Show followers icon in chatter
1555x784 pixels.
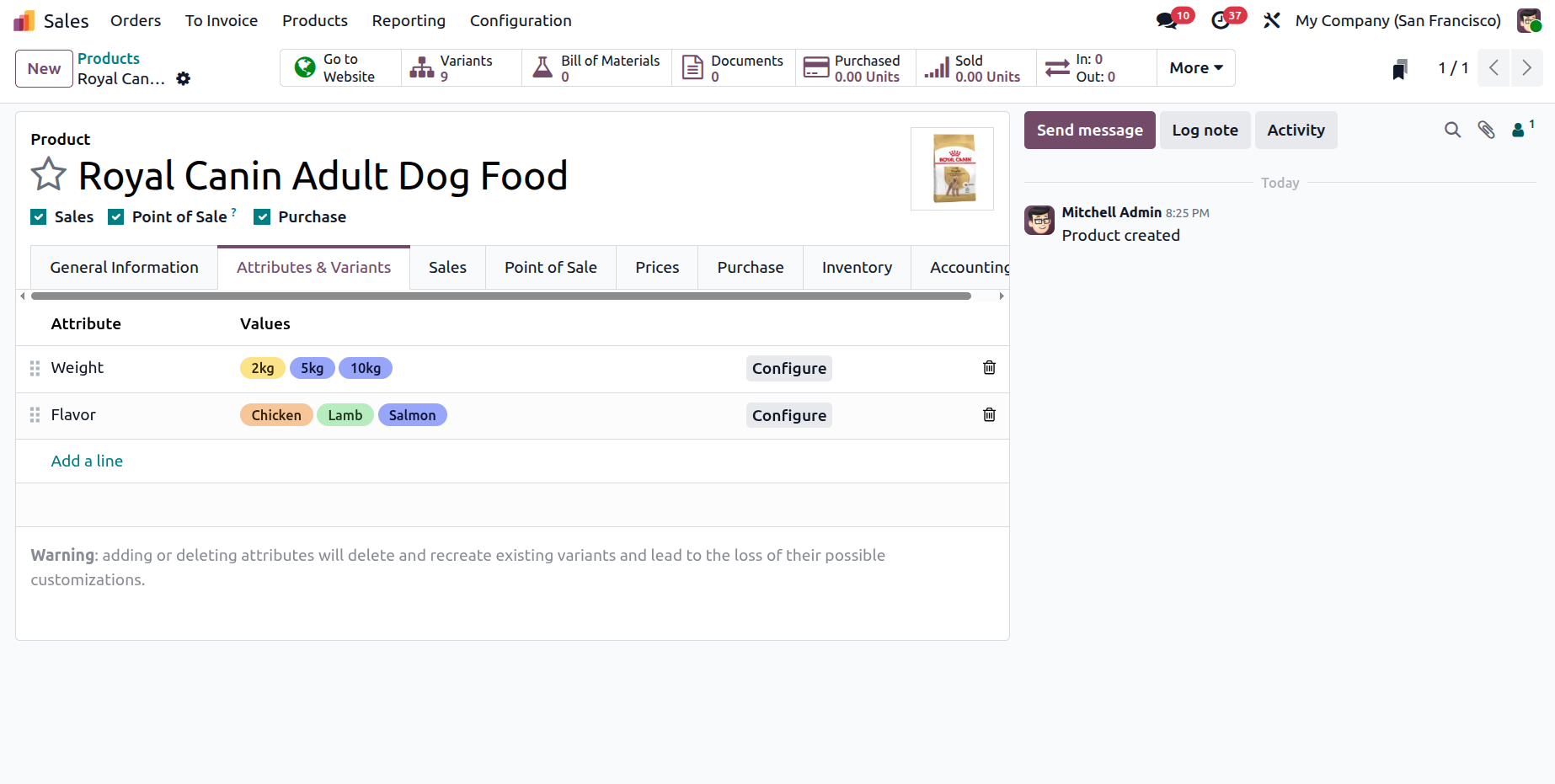pos(1521,129)
